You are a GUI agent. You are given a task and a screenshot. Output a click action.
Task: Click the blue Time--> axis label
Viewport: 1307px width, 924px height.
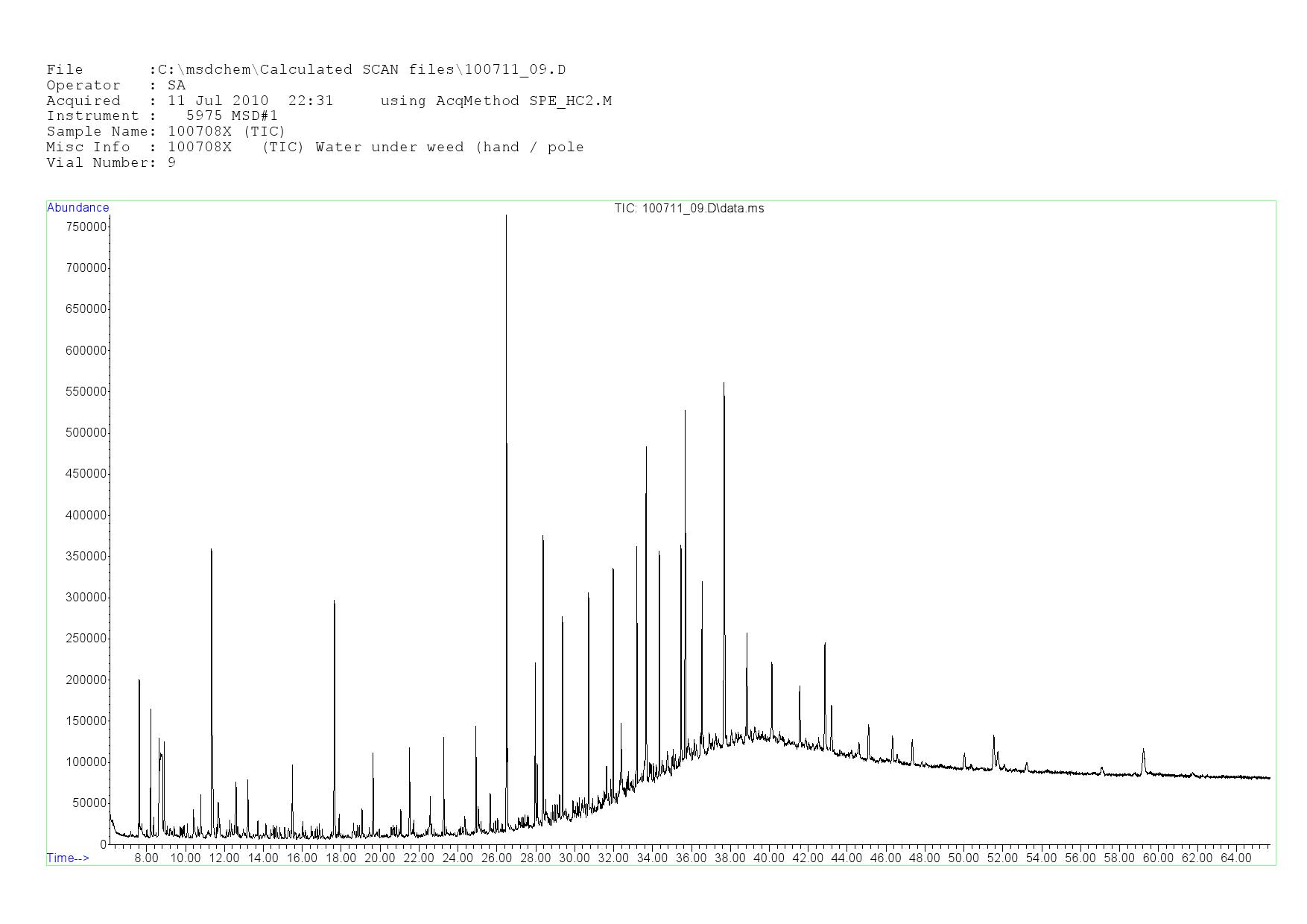(x=68, y=858)
